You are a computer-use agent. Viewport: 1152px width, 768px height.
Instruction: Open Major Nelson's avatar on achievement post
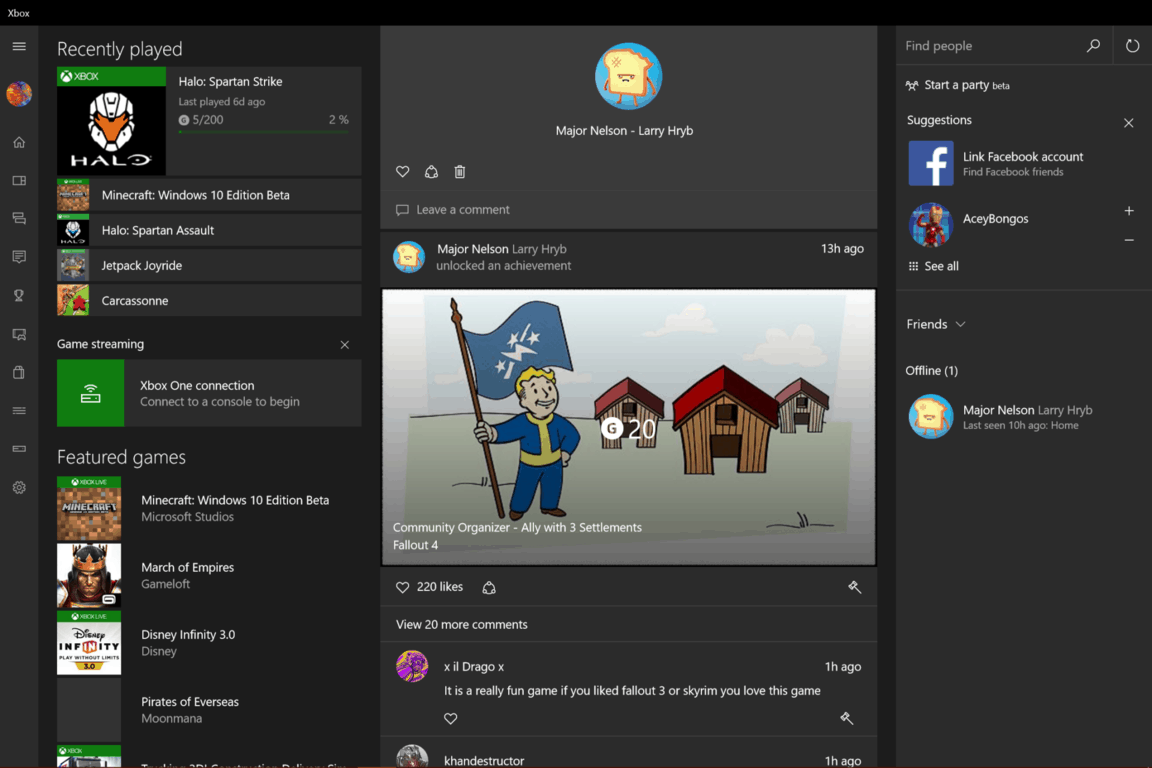point(409,257)
